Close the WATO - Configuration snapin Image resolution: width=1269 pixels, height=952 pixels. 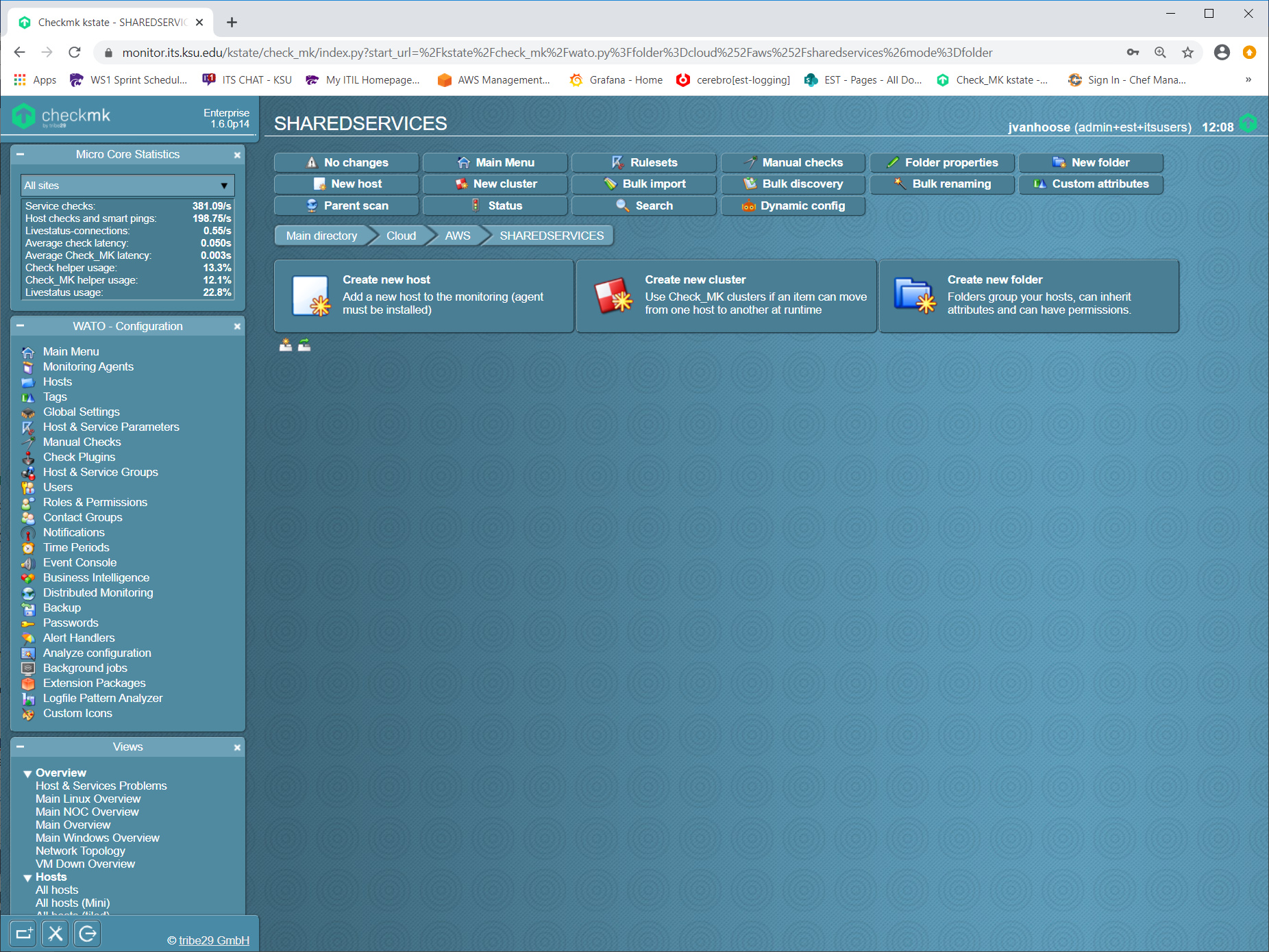coord(237,327)
